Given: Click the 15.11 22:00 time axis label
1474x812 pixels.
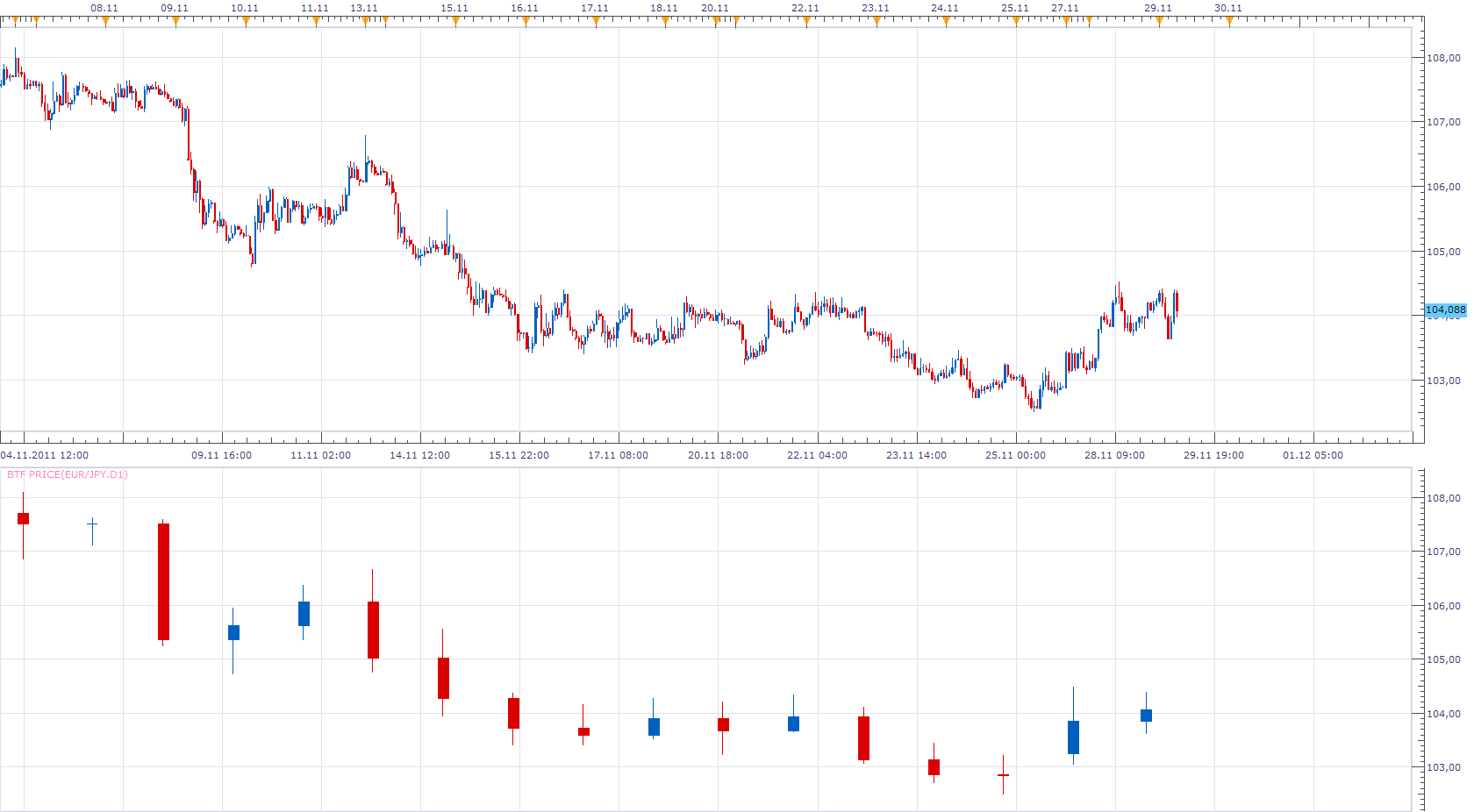Looking at the screenshot, I should point(519,455).
